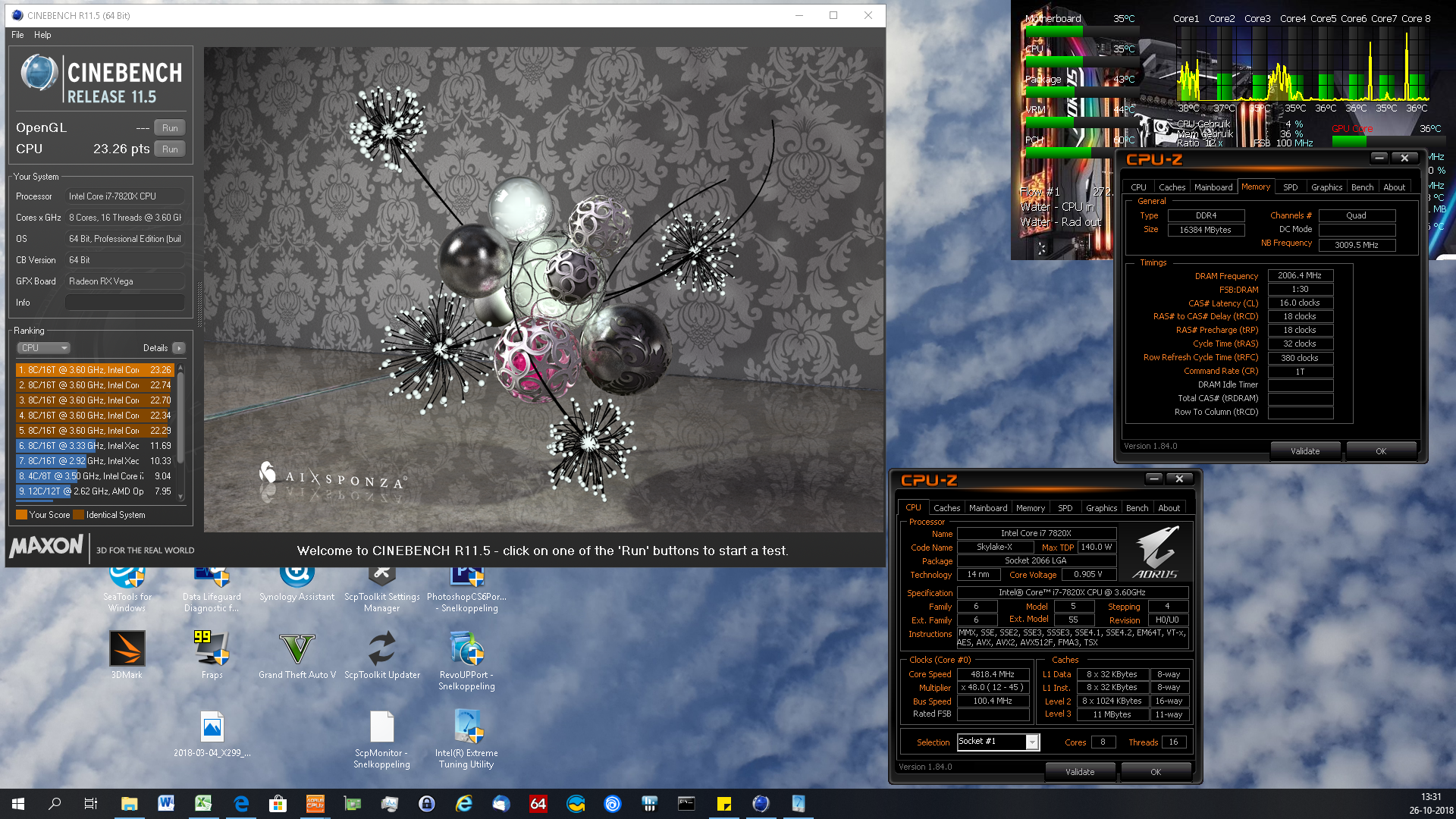Switch to Caches tab in lower CPU-Z
Screen dimensions: 1456x819
pyautogui.click(x=946, y=508)
